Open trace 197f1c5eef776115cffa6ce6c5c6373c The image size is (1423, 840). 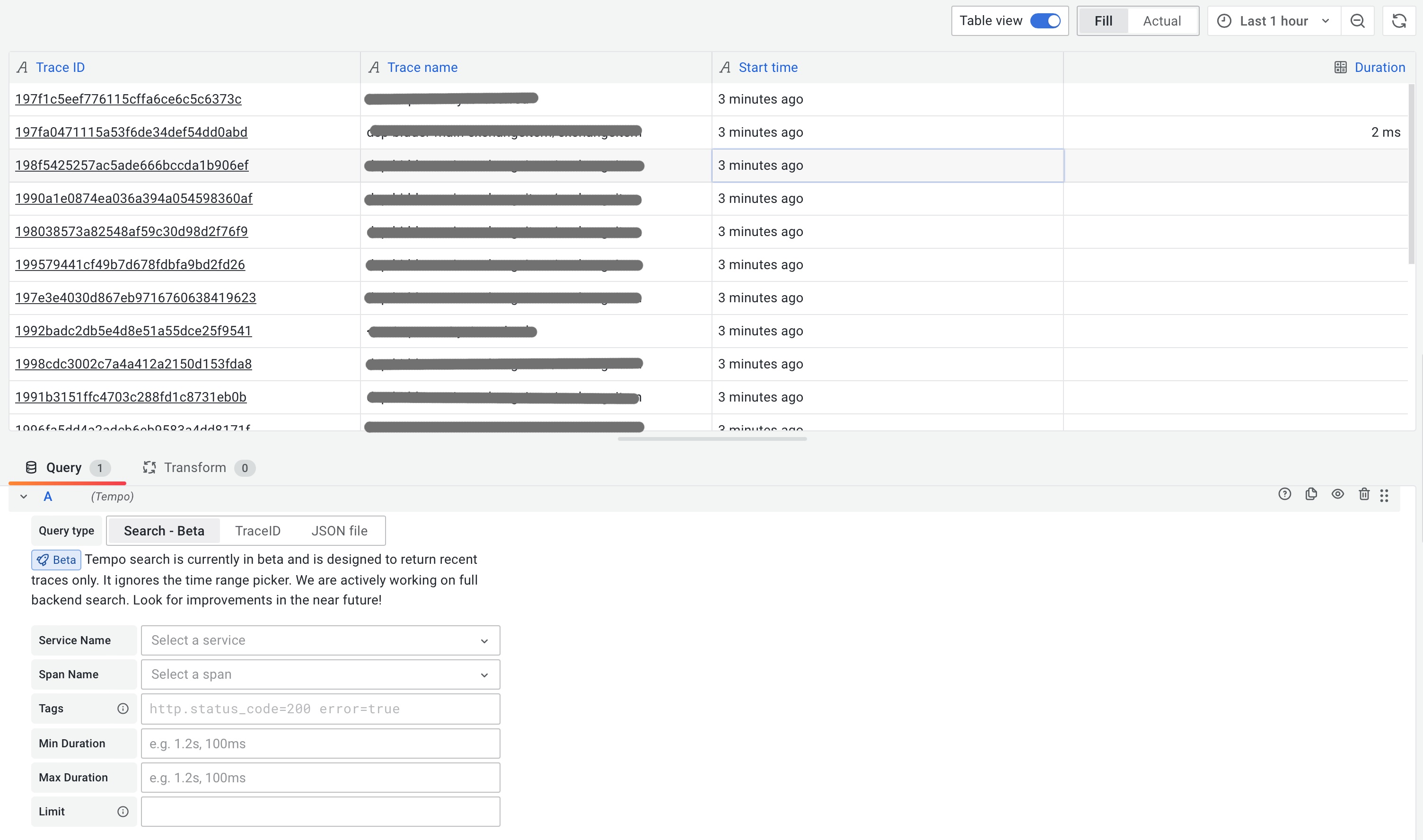[128, 99]
